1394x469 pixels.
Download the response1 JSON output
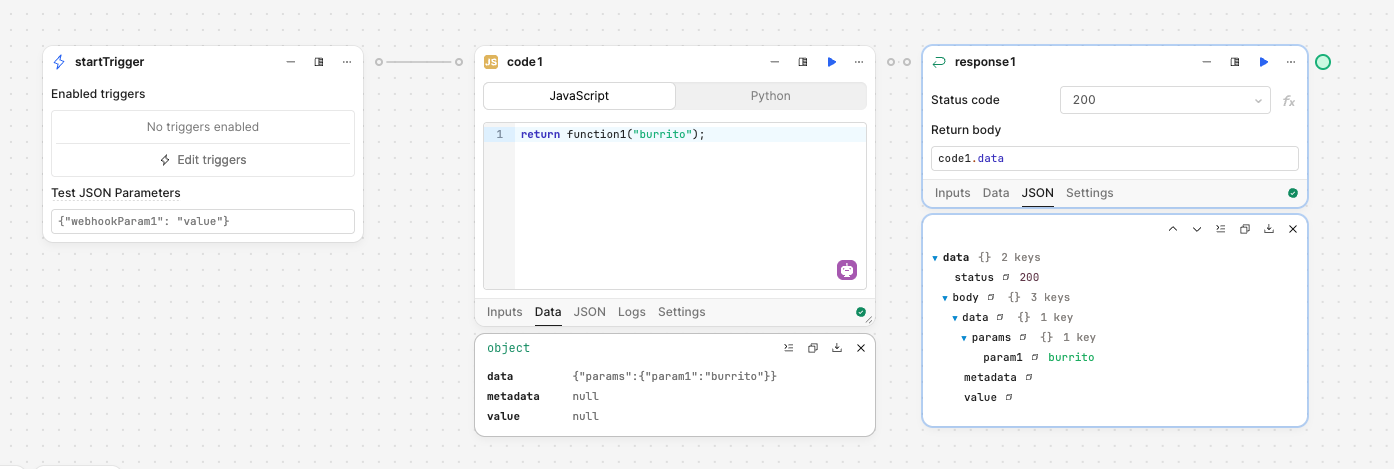[x=1269, y=229]
